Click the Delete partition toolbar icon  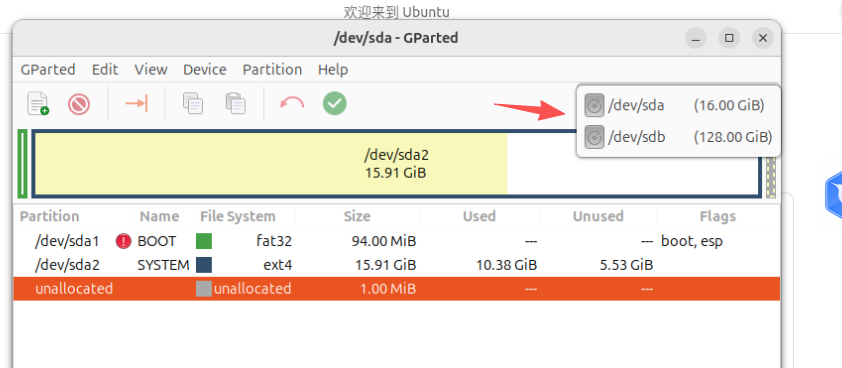click(79, 104)
